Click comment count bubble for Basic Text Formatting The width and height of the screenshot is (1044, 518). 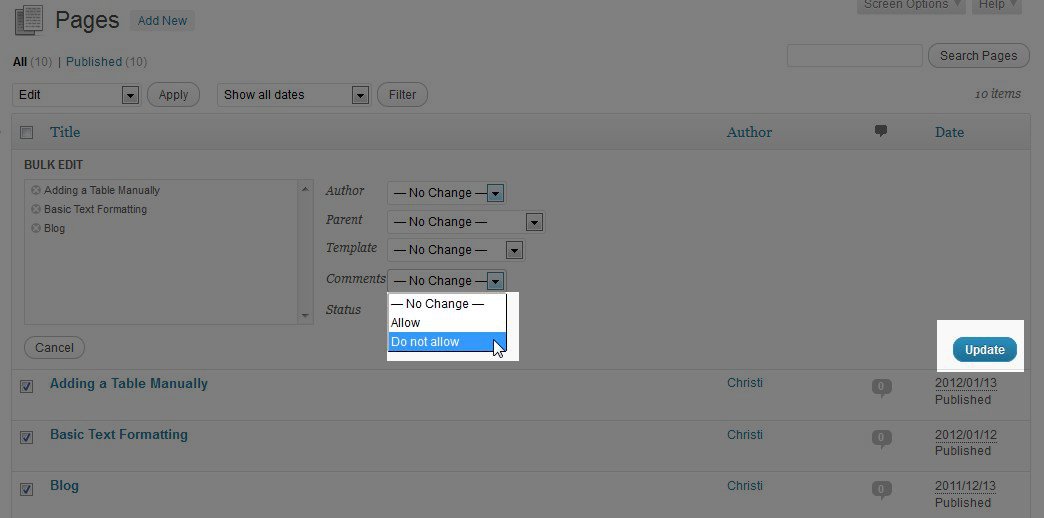[881, 437]
